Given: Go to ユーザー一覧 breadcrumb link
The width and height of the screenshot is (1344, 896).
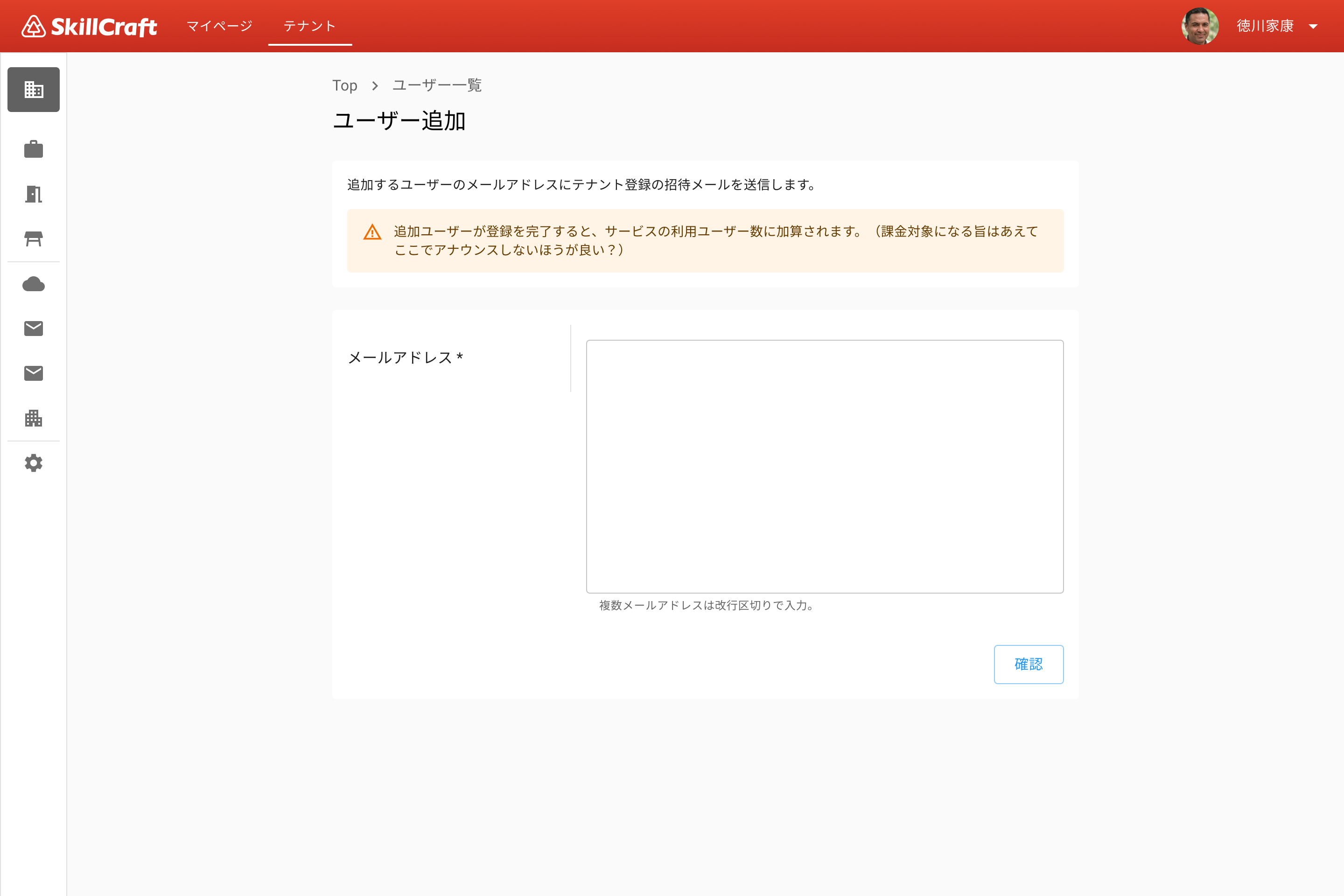Looking at the screenshot, I should pyautogui.click(x=437, y=85).
